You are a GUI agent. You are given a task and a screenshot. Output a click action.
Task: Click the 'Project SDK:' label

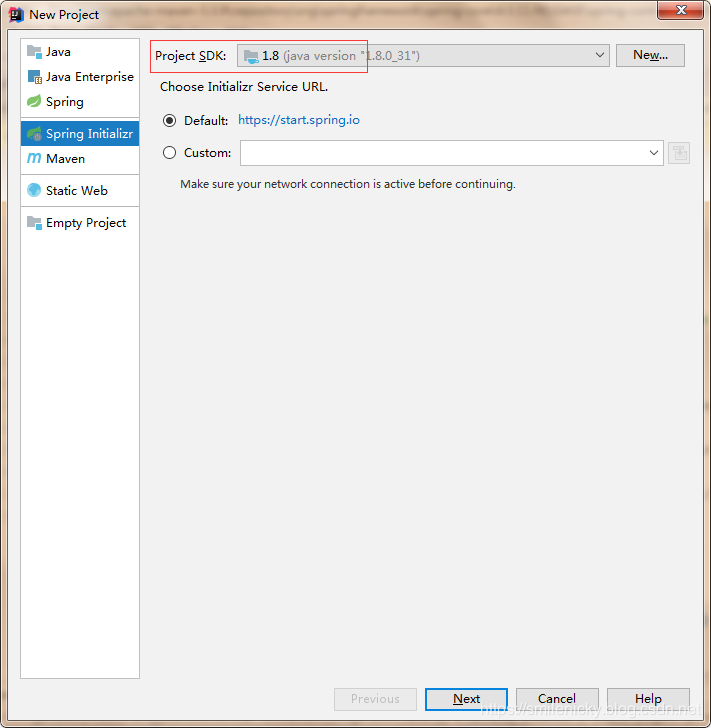[190, 56]
